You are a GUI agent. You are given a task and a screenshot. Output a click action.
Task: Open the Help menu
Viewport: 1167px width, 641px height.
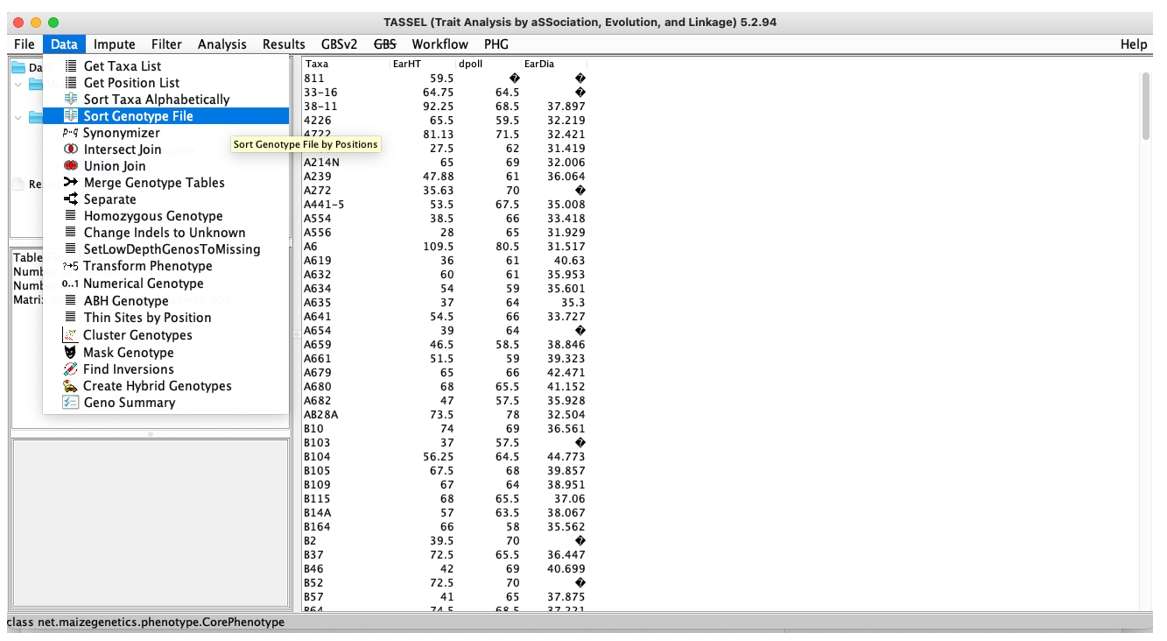(1134, 44)
